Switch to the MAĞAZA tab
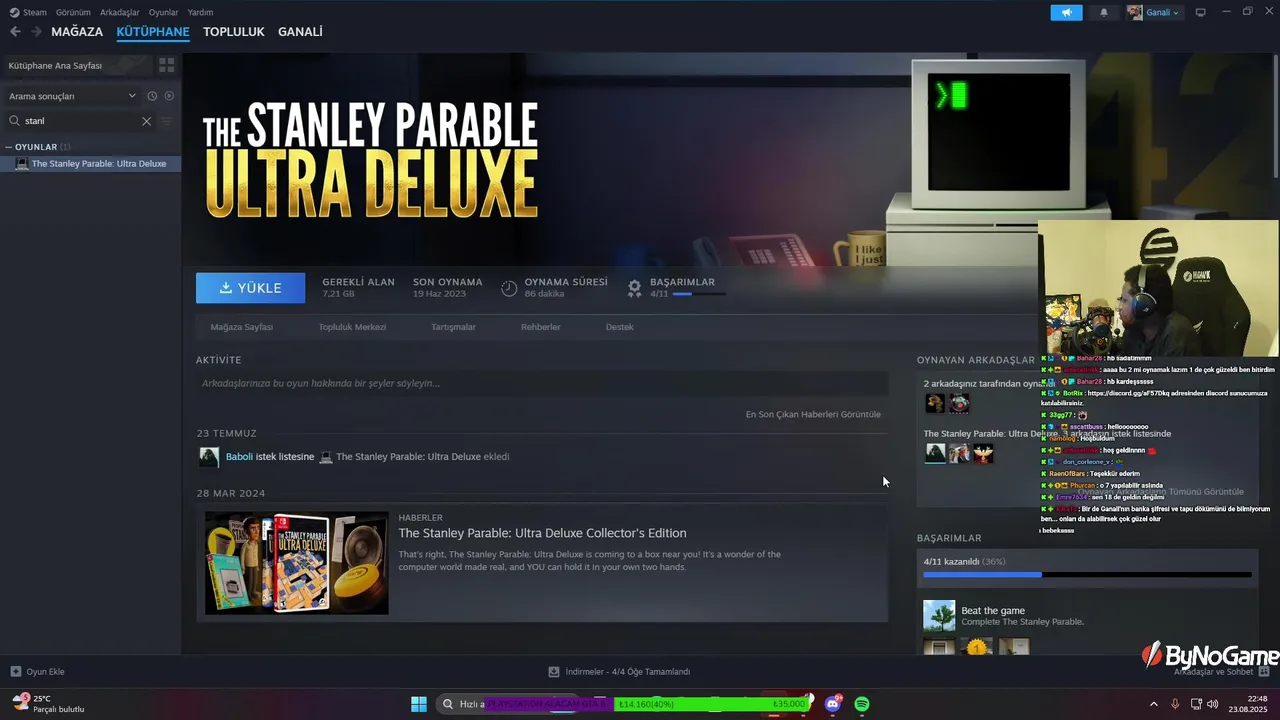1280x720 pixels. 77,32
